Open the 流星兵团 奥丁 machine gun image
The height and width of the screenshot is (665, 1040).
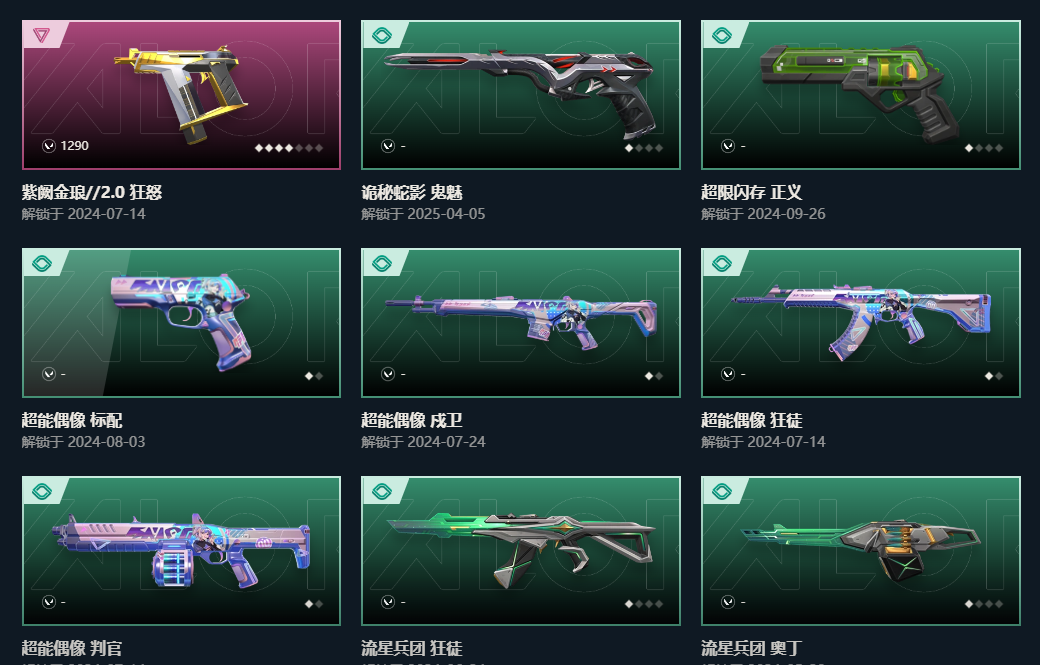(x=861, y=550)
